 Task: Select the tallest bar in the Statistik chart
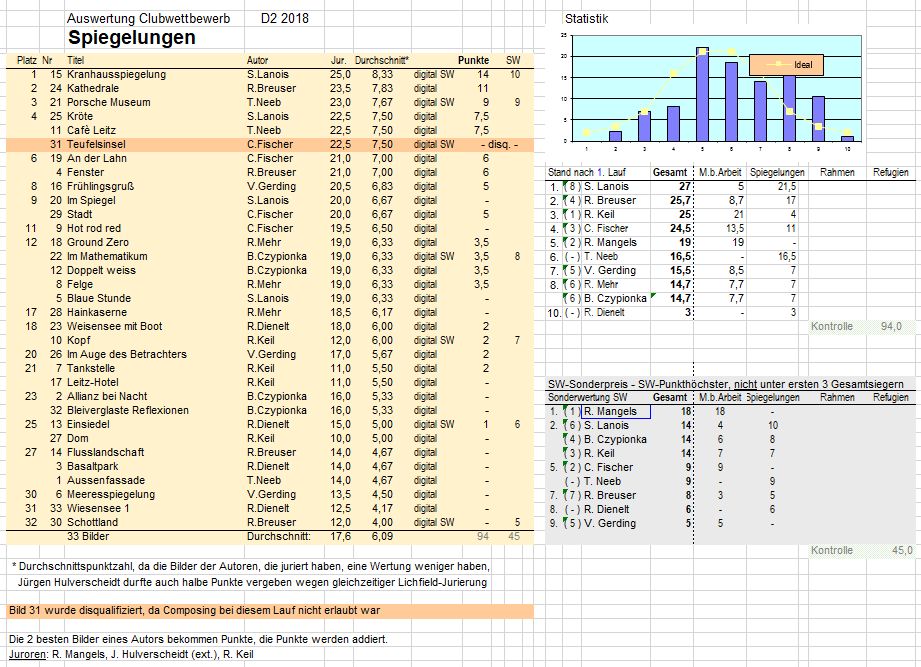pyautogui.click(x=702, y=94)
